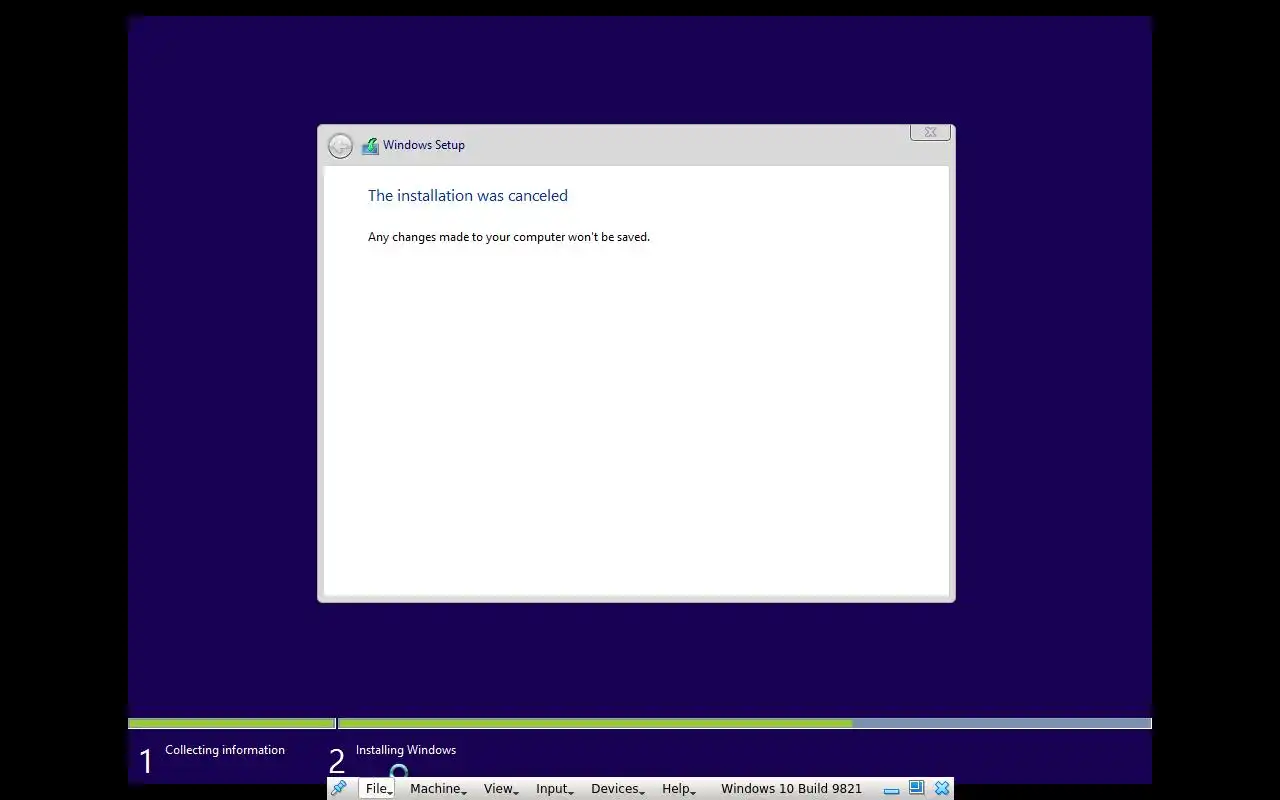This screenshot has width=1280, height=800.
Task: Minimize the virtual machine window
Action: point(891,789)
